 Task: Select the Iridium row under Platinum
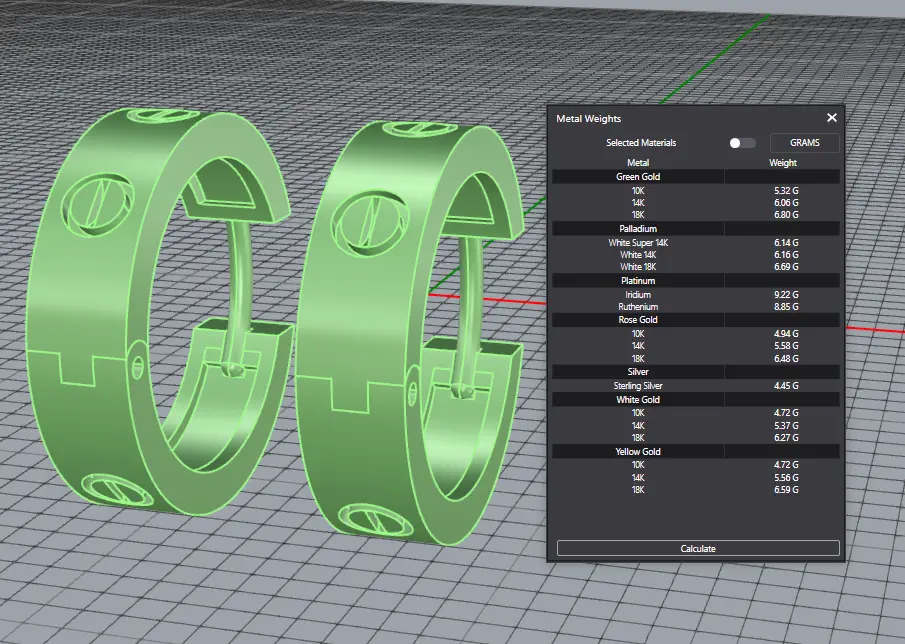[x=638, y=295]
